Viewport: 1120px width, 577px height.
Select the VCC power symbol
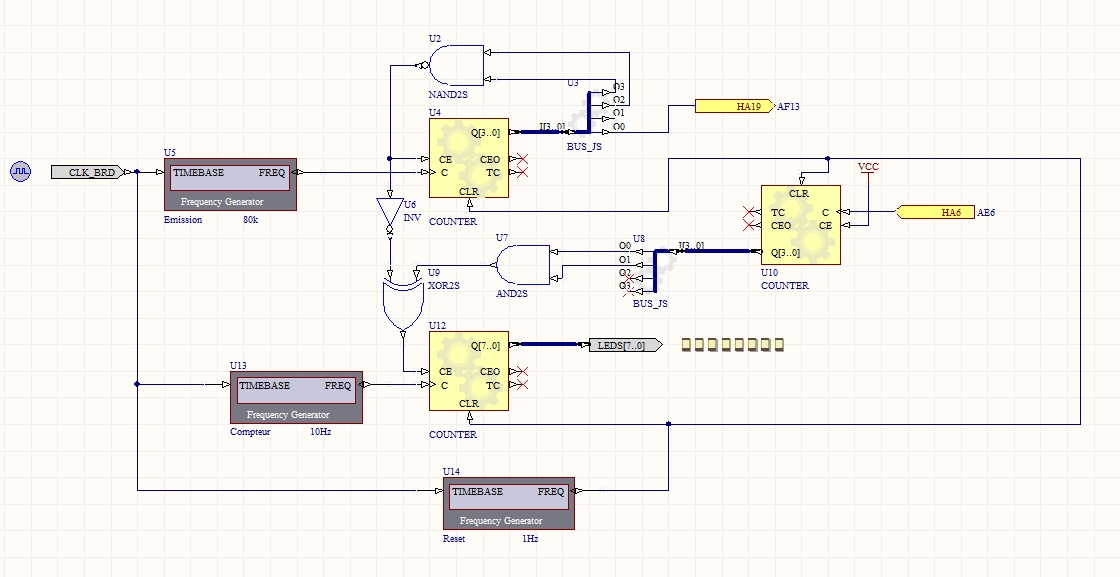pyautogui.click(x=868, y=168)
